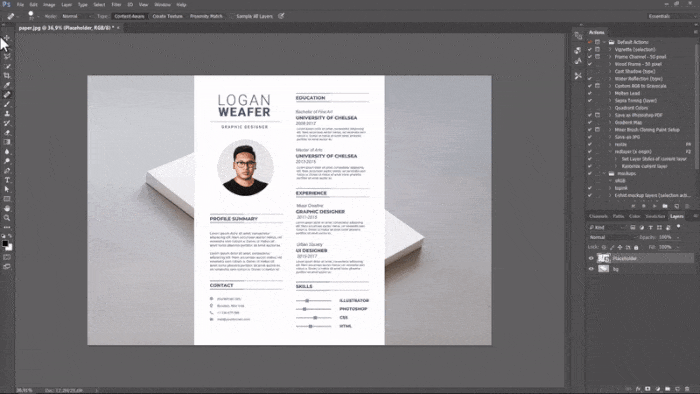Toggle Quick Mask mode icon
700x394 pixels.
point(7,257)
